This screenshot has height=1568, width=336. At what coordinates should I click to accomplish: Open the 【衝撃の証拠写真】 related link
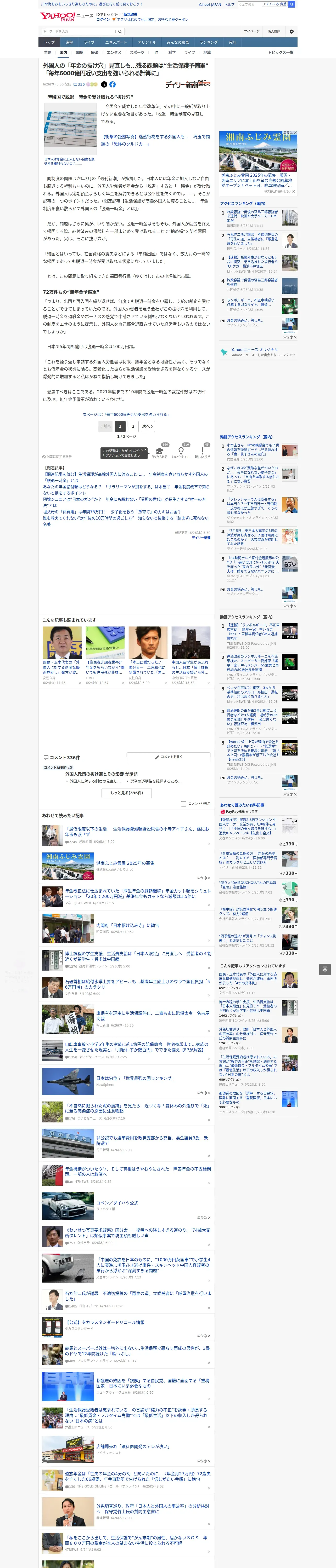click(155, 141)
